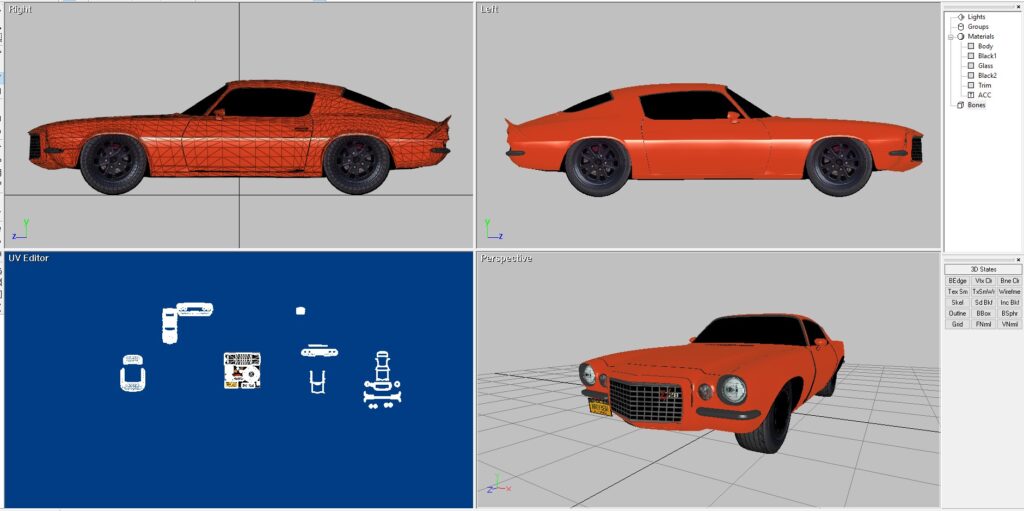
Task: Click the Body material square icon
Action: click(970, 46)
